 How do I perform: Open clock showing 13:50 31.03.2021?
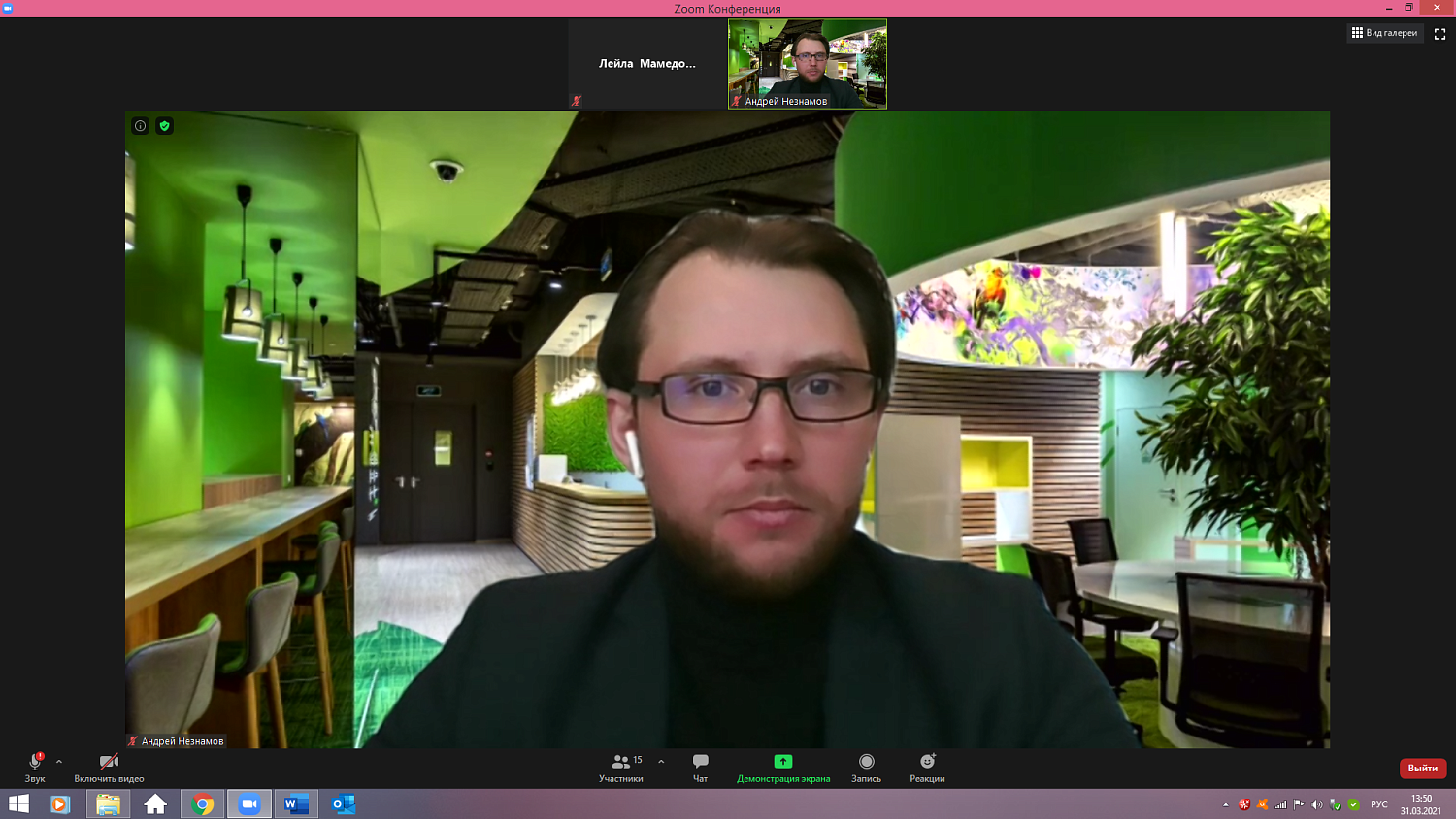tap(1421, 804)
